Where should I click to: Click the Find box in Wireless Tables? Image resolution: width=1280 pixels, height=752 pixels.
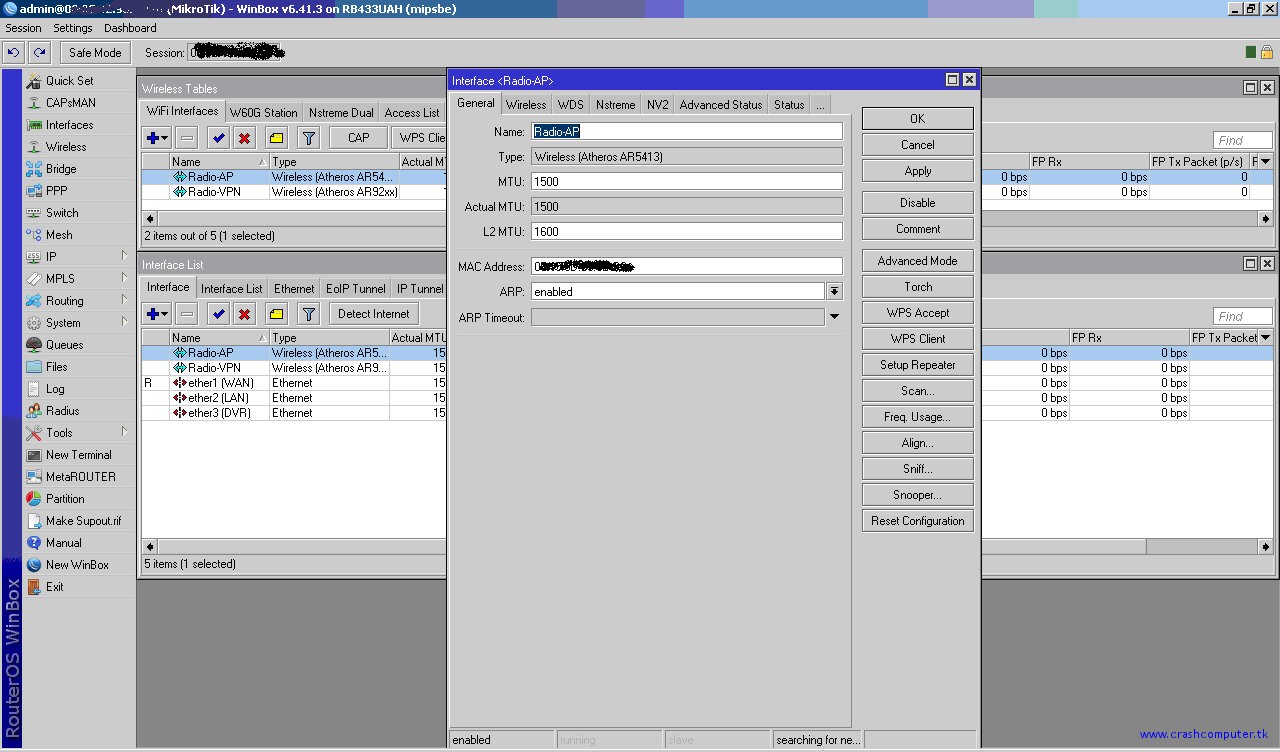tap(1243, 141)
